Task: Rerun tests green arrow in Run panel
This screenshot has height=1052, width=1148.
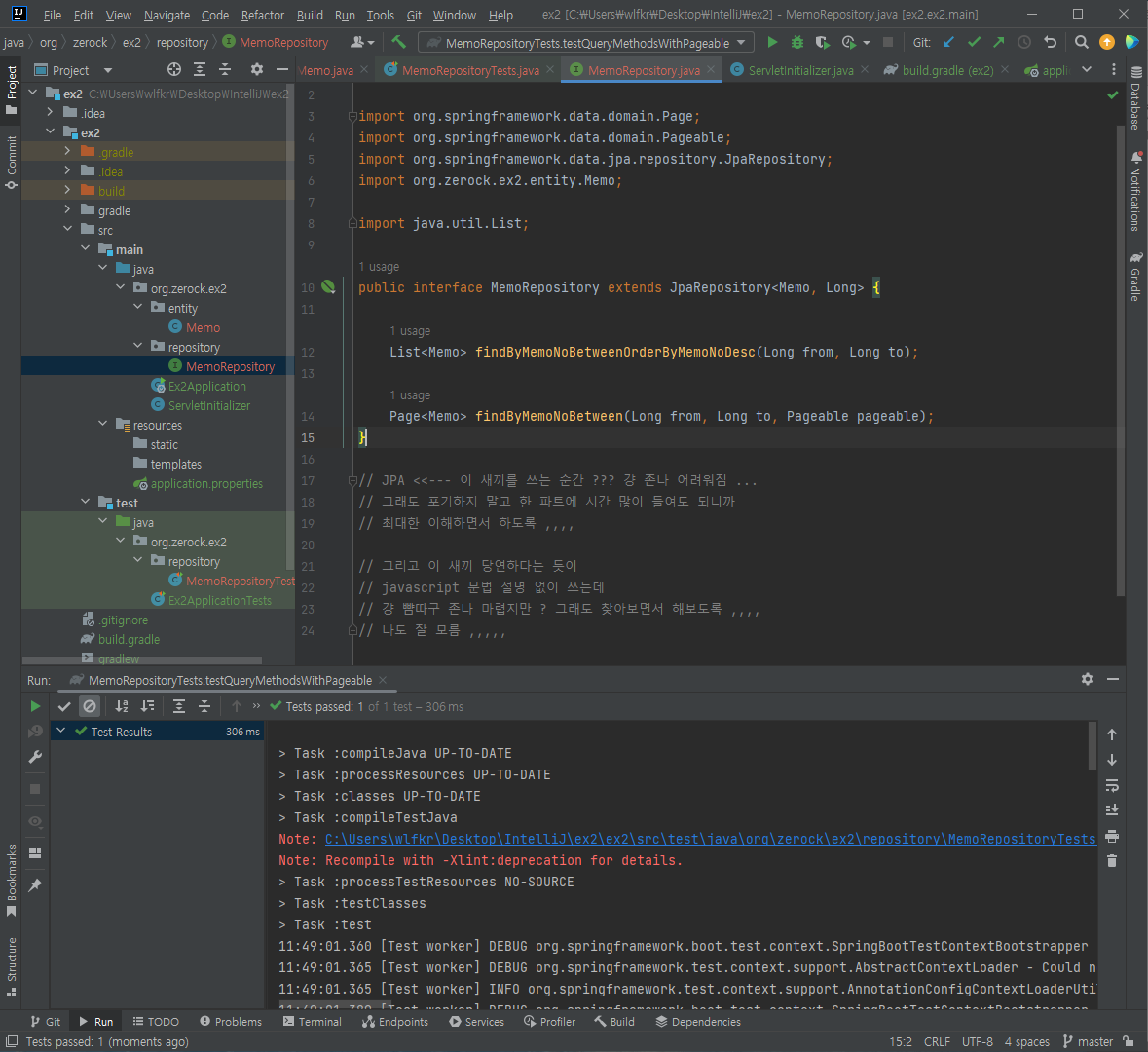Action: point(35,706)
